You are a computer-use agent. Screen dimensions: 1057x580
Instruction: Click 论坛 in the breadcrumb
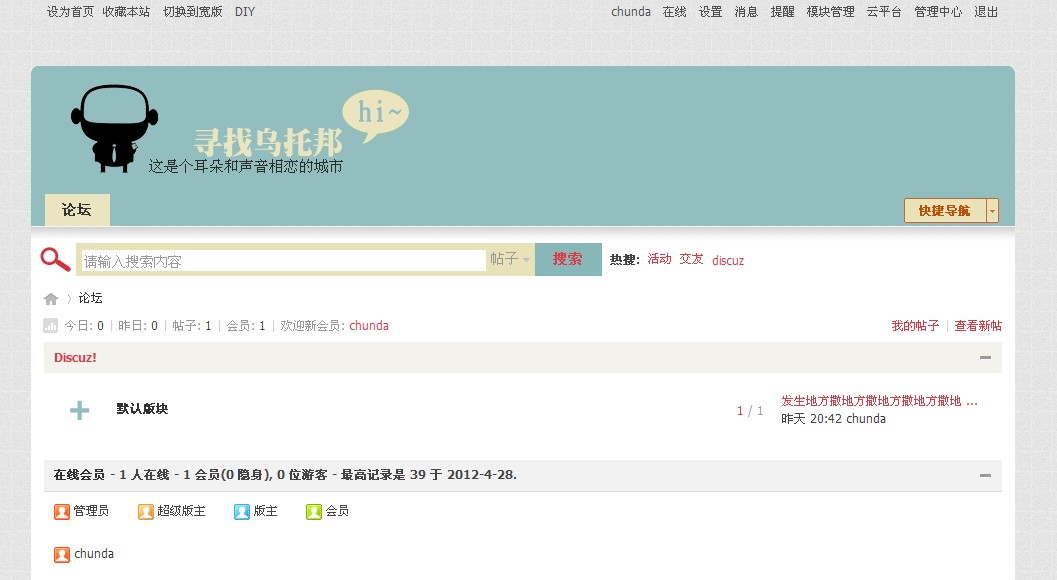click(90, 298)
